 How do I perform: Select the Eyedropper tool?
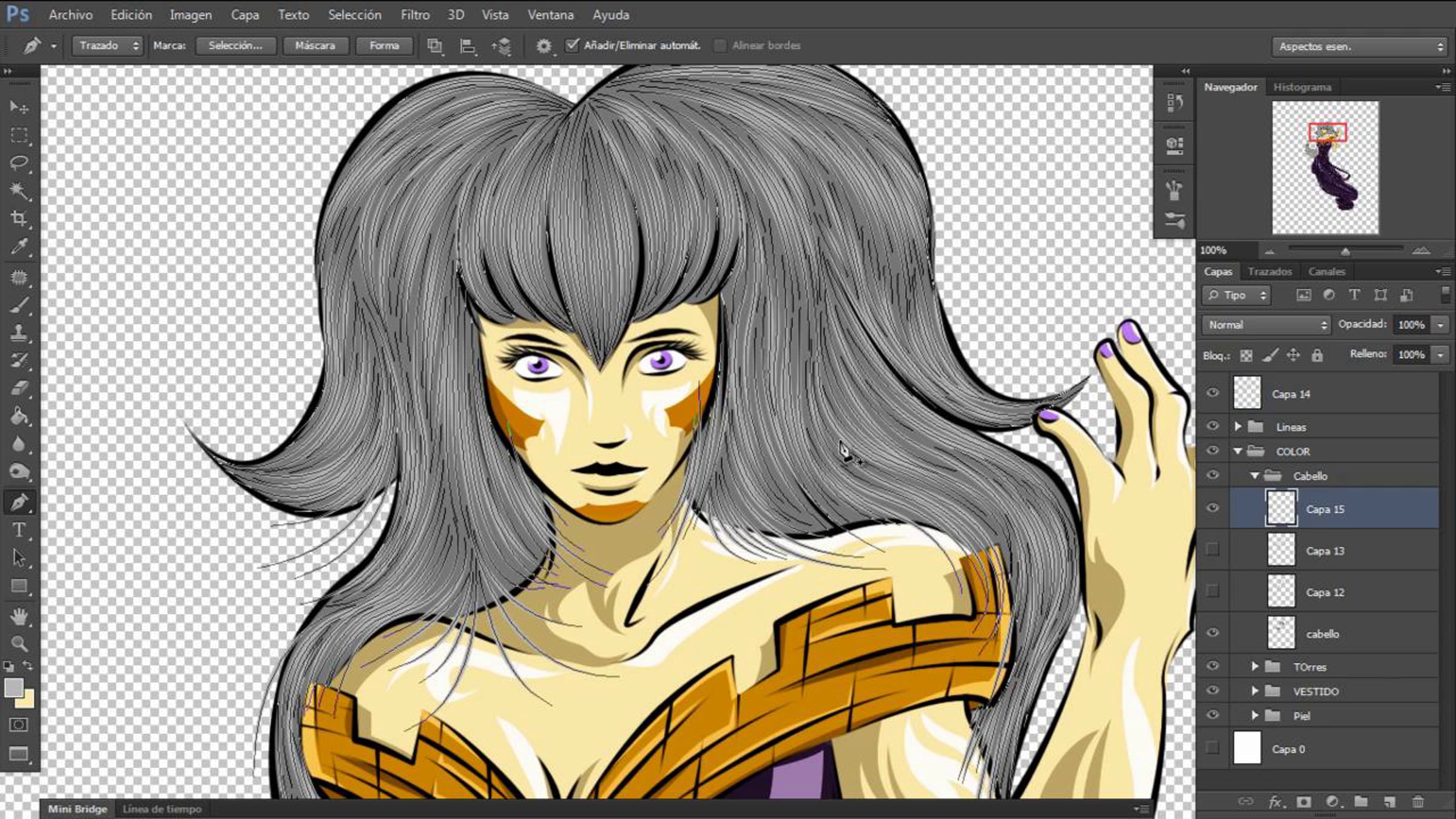19,246
